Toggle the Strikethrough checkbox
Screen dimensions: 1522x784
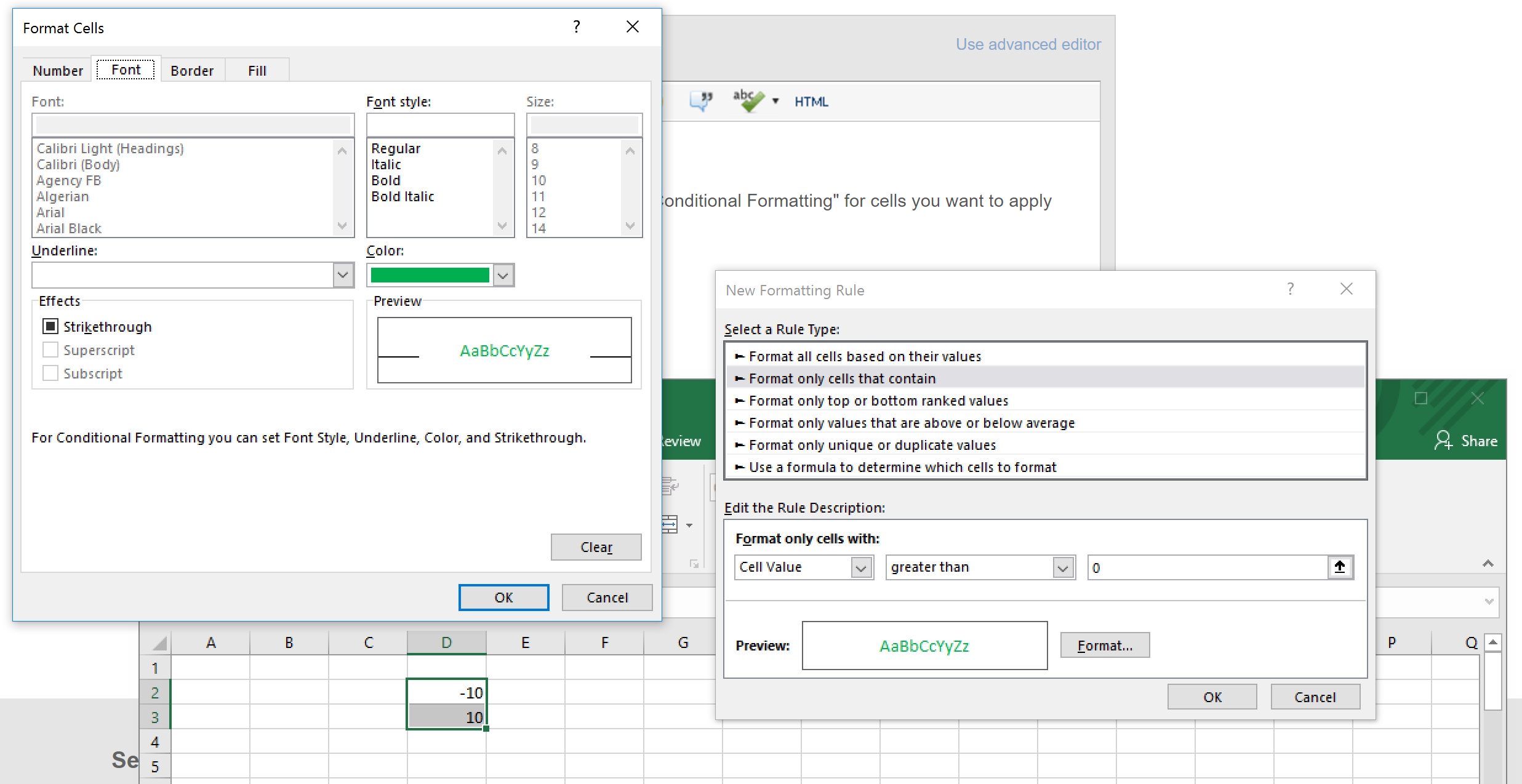[x=50, y=326]
